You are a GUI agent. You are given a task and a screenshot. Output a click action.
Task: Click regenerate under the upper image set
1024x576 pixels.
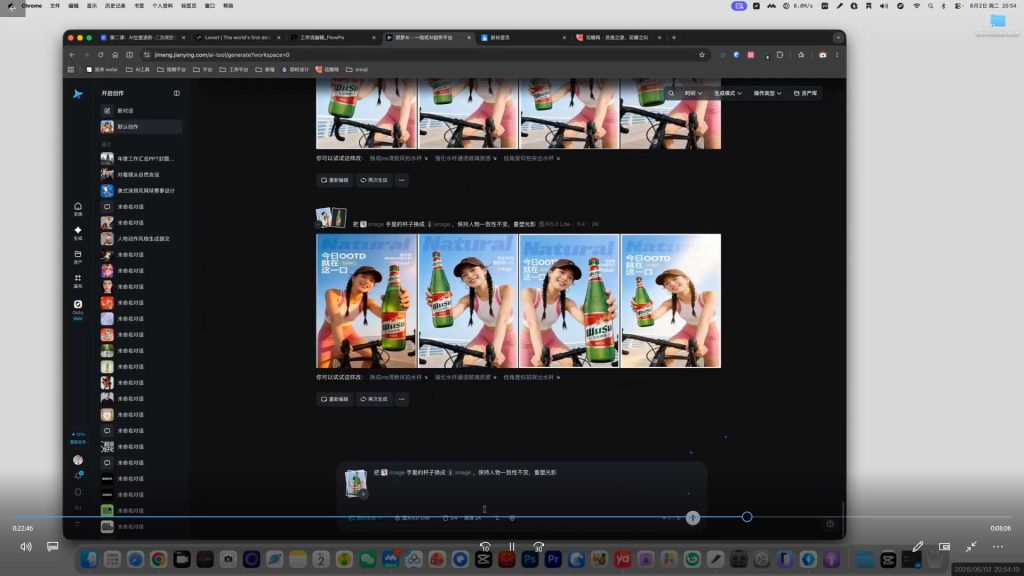374,180
